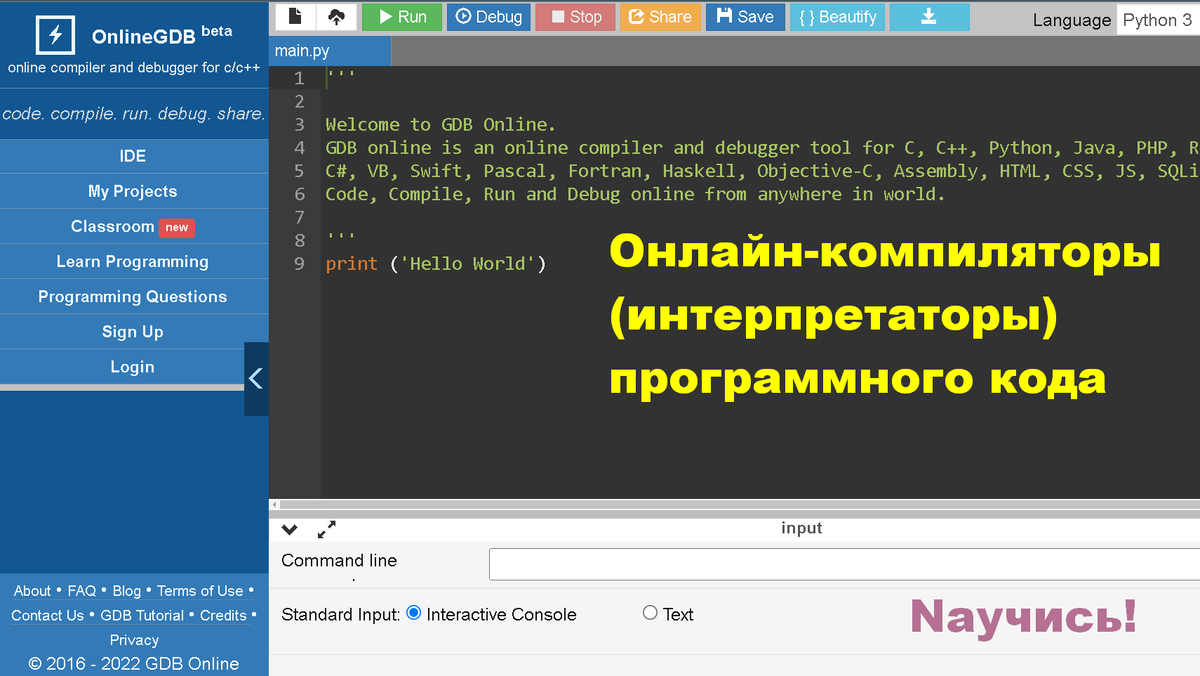Click Login in sidebar
This screenshot has width=1200, height=676.
tap(133, 366)
